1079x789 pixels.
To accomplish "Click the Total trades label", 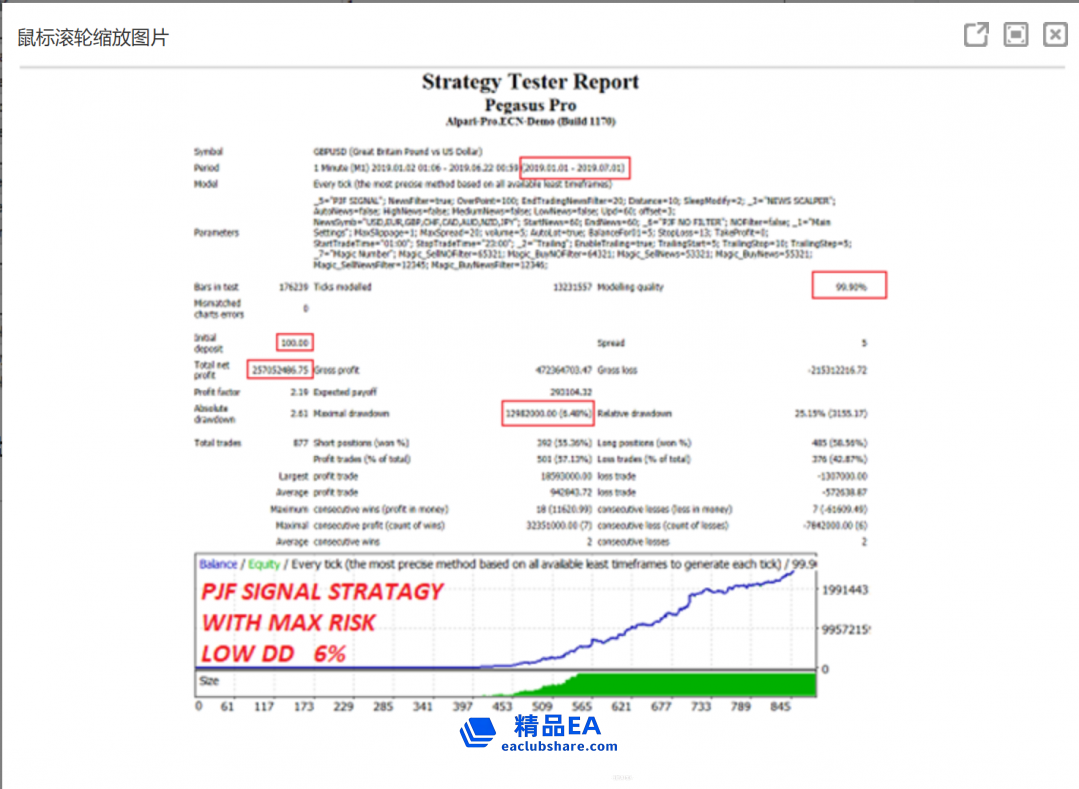I will click(217, 443).
